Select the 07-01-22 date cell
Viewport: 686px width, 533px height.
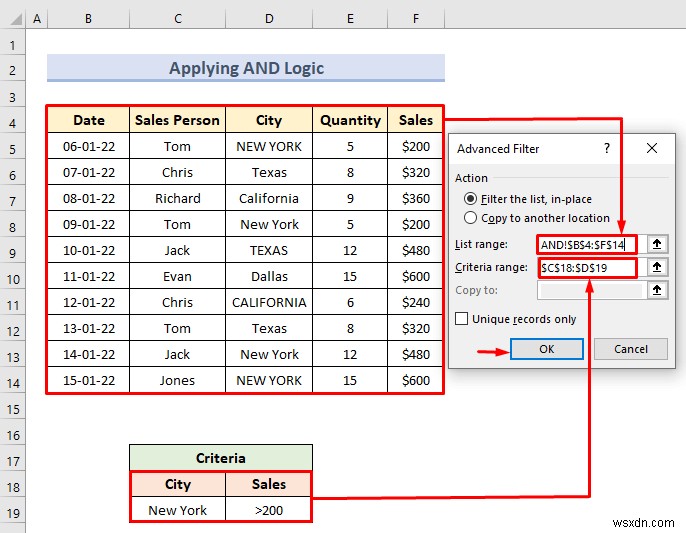point(89,172)
